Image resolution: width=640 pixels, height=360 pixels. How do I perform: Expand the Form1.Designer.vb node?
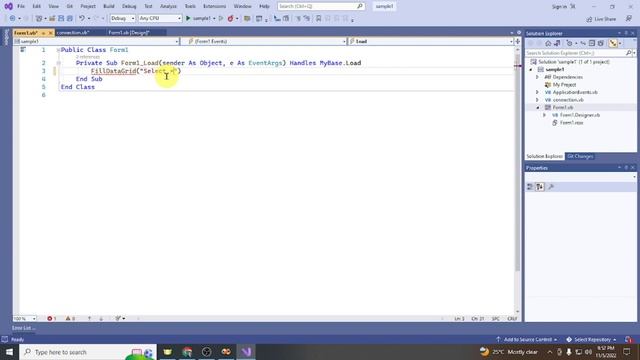(x=544, y=115)
